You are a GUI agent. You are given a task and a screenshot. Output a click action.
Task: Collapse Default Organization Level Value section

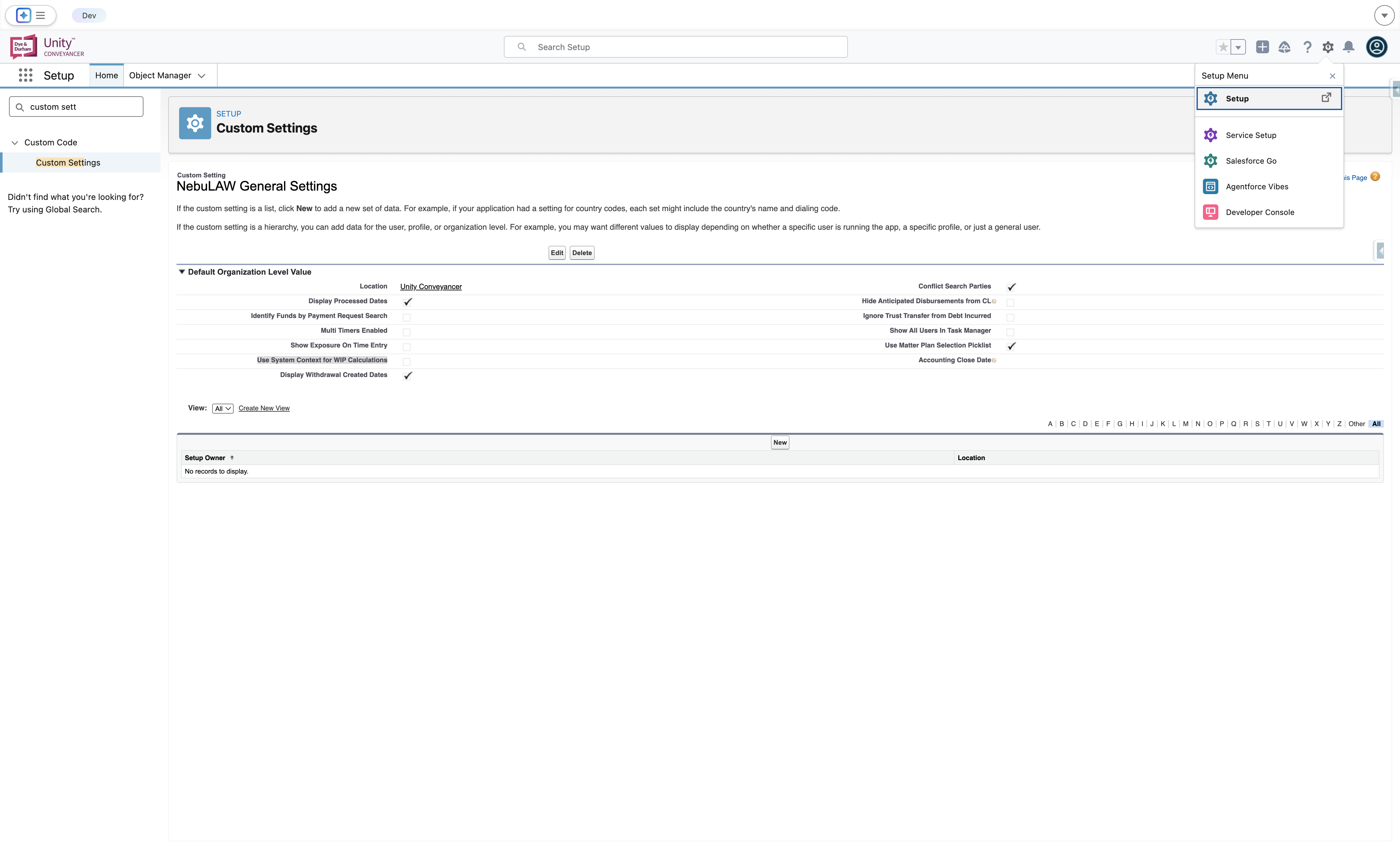click(182, 272)
